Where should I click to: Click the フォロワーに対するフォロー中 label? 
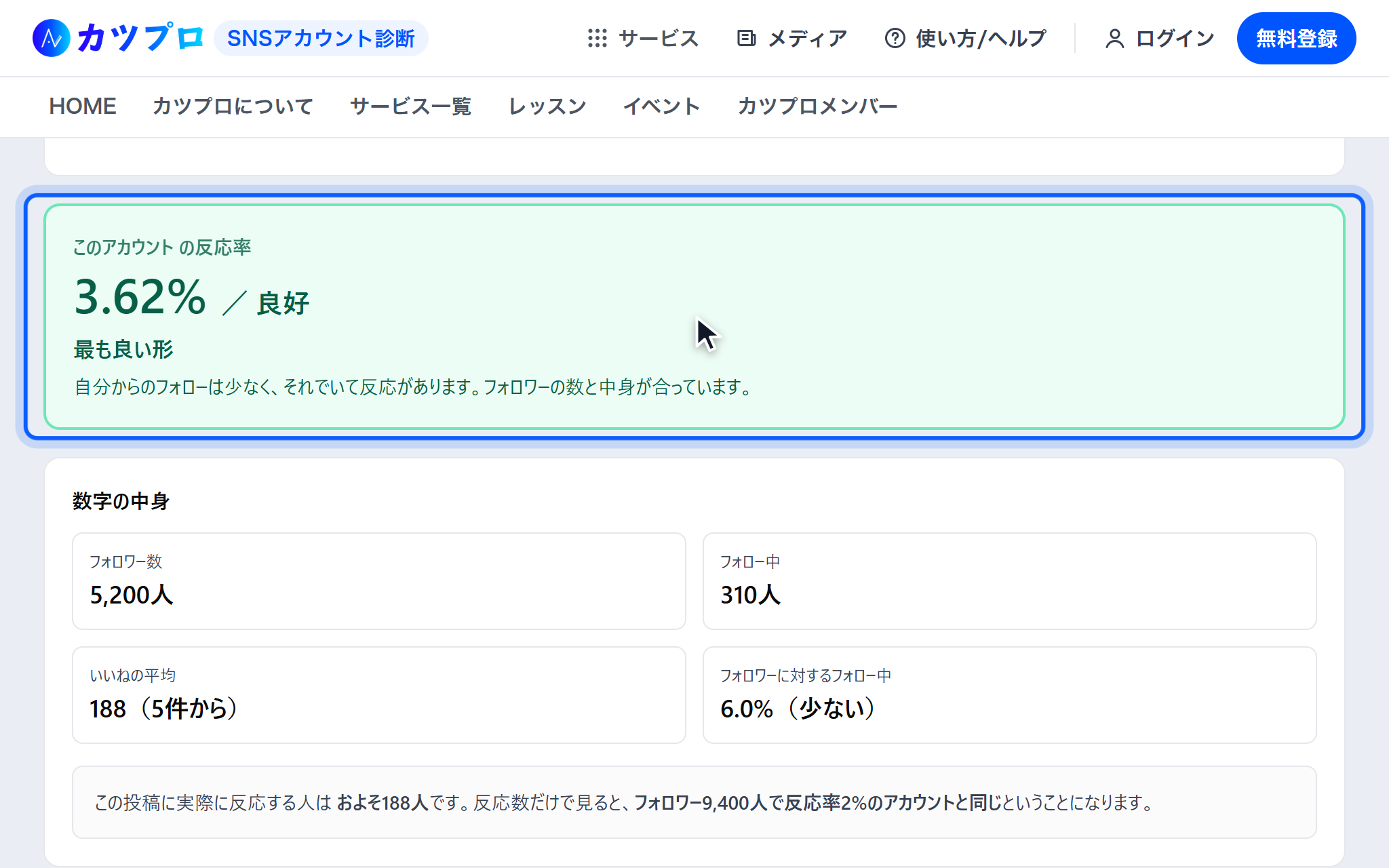click(x=806, y=676)
